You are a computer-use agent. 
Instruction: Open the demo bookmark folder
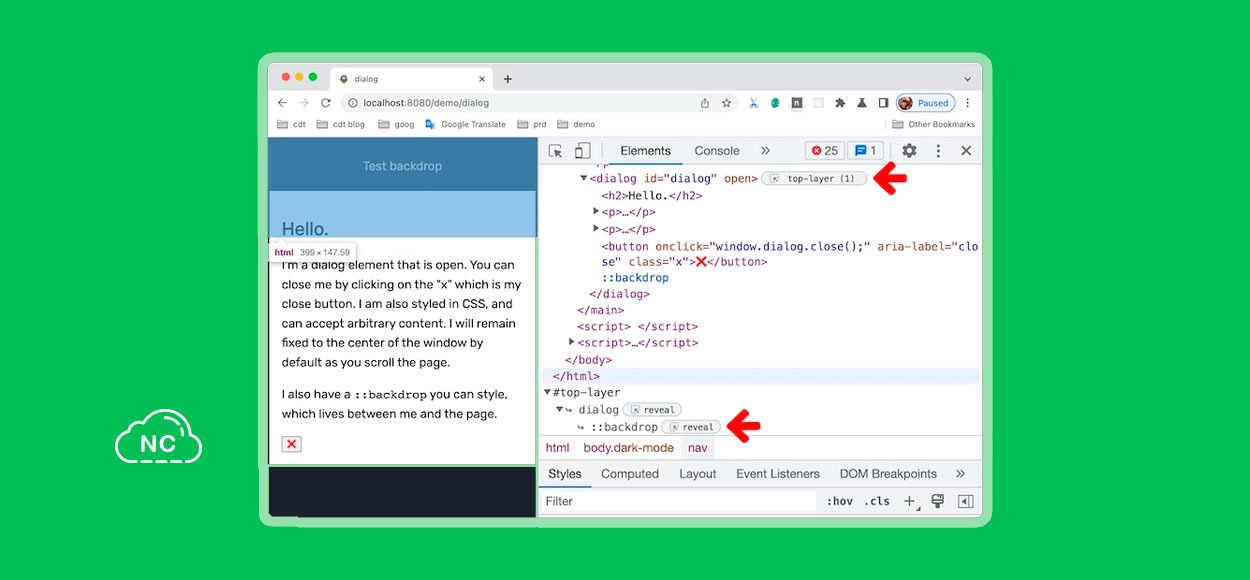pos(576,125)
